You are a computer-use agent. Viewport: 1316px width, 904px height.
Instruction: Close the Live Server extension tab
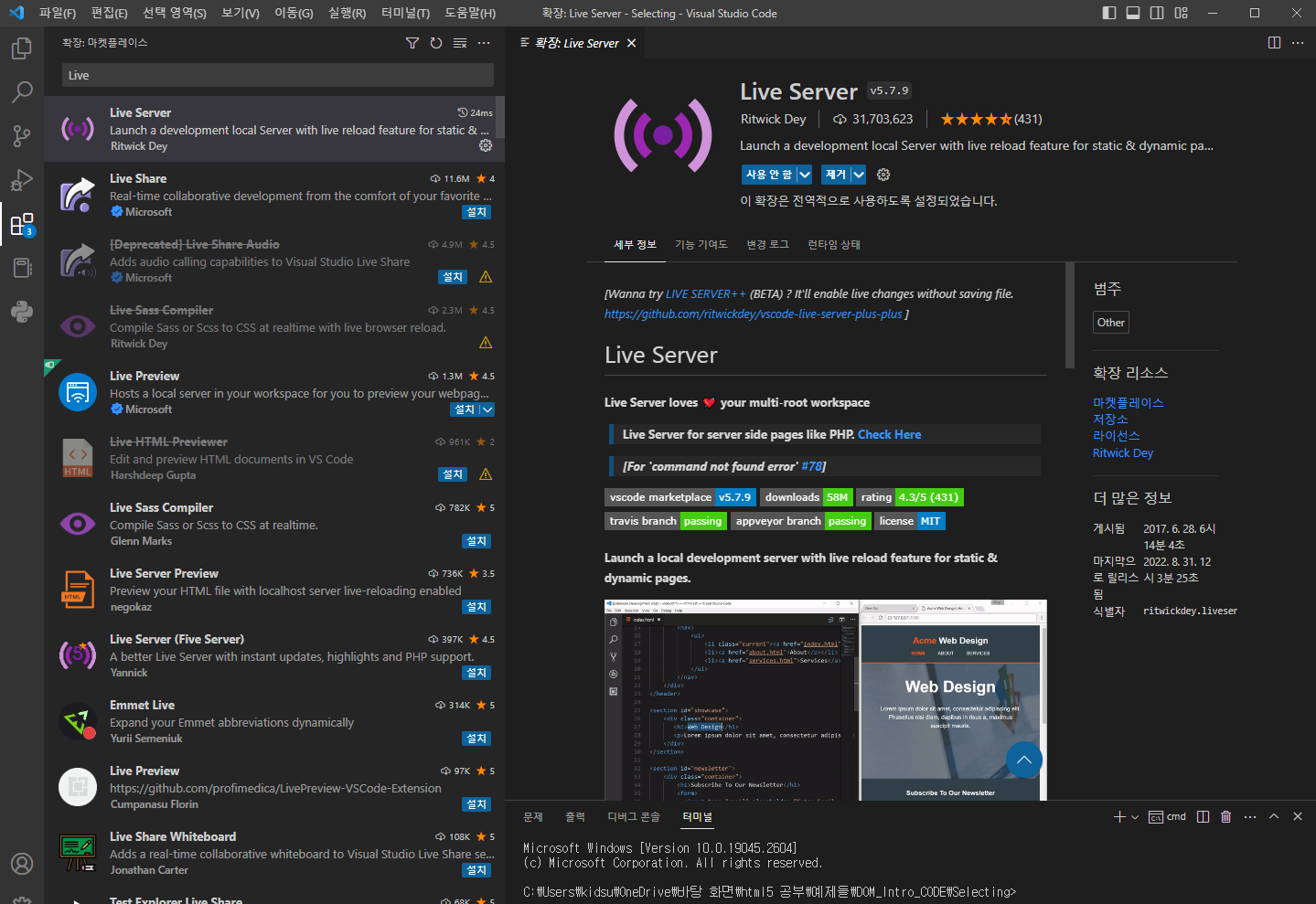coord(631,43)
